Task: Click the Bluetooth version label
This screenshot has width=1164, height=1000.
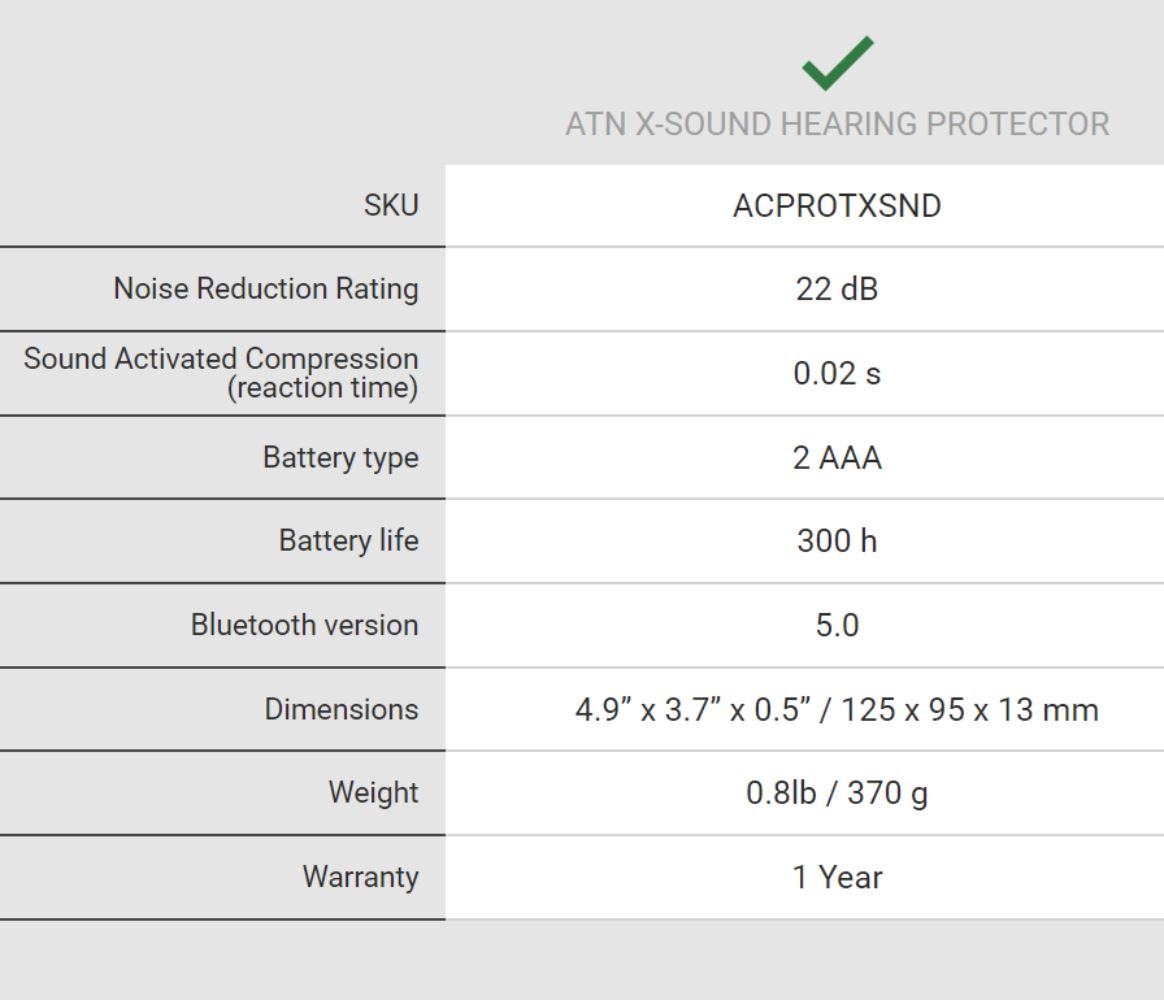Action: (304, 625)
